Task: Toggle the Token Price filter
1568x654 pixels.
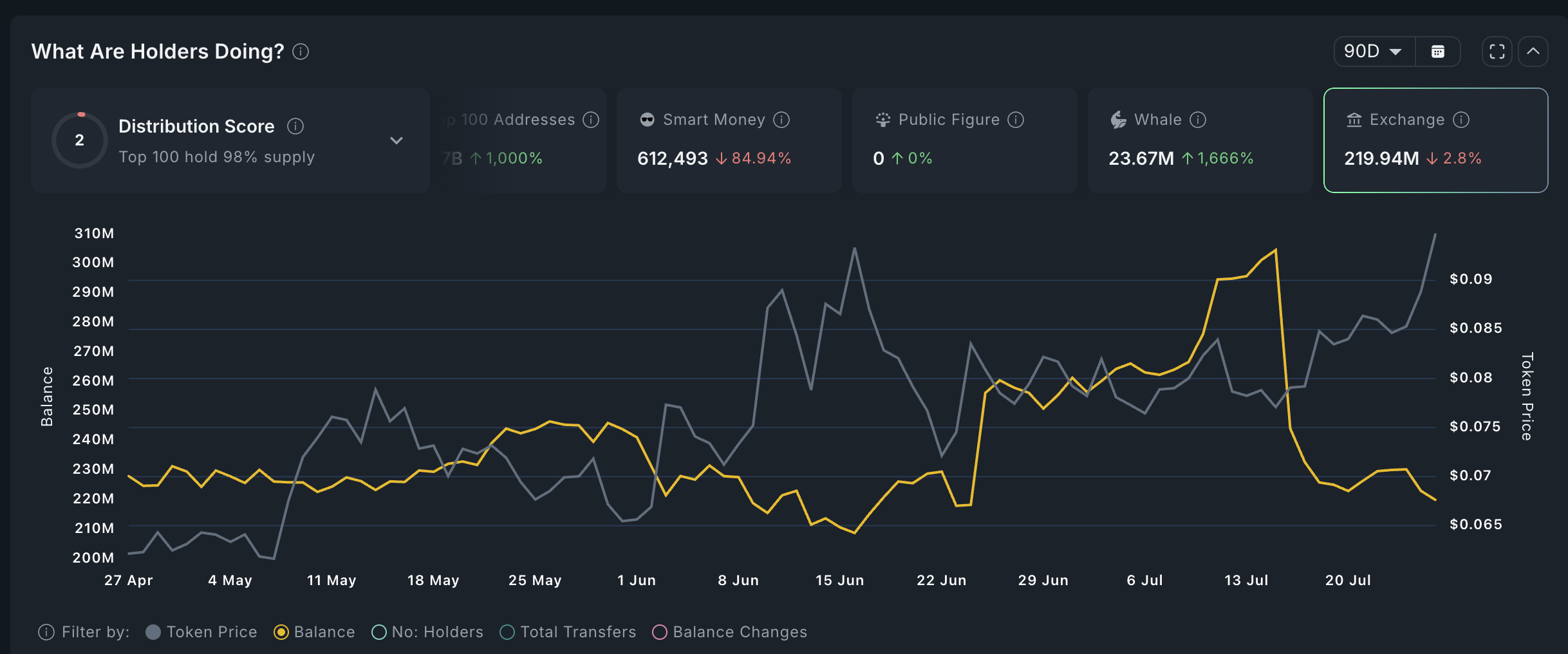Action: [x=153, y=632]
